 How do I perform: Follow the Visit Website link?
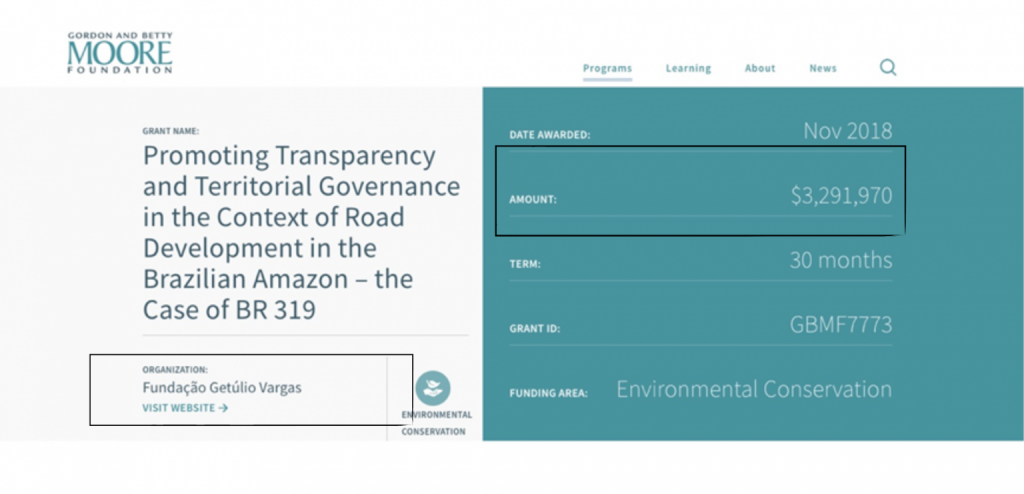point(185,408)
